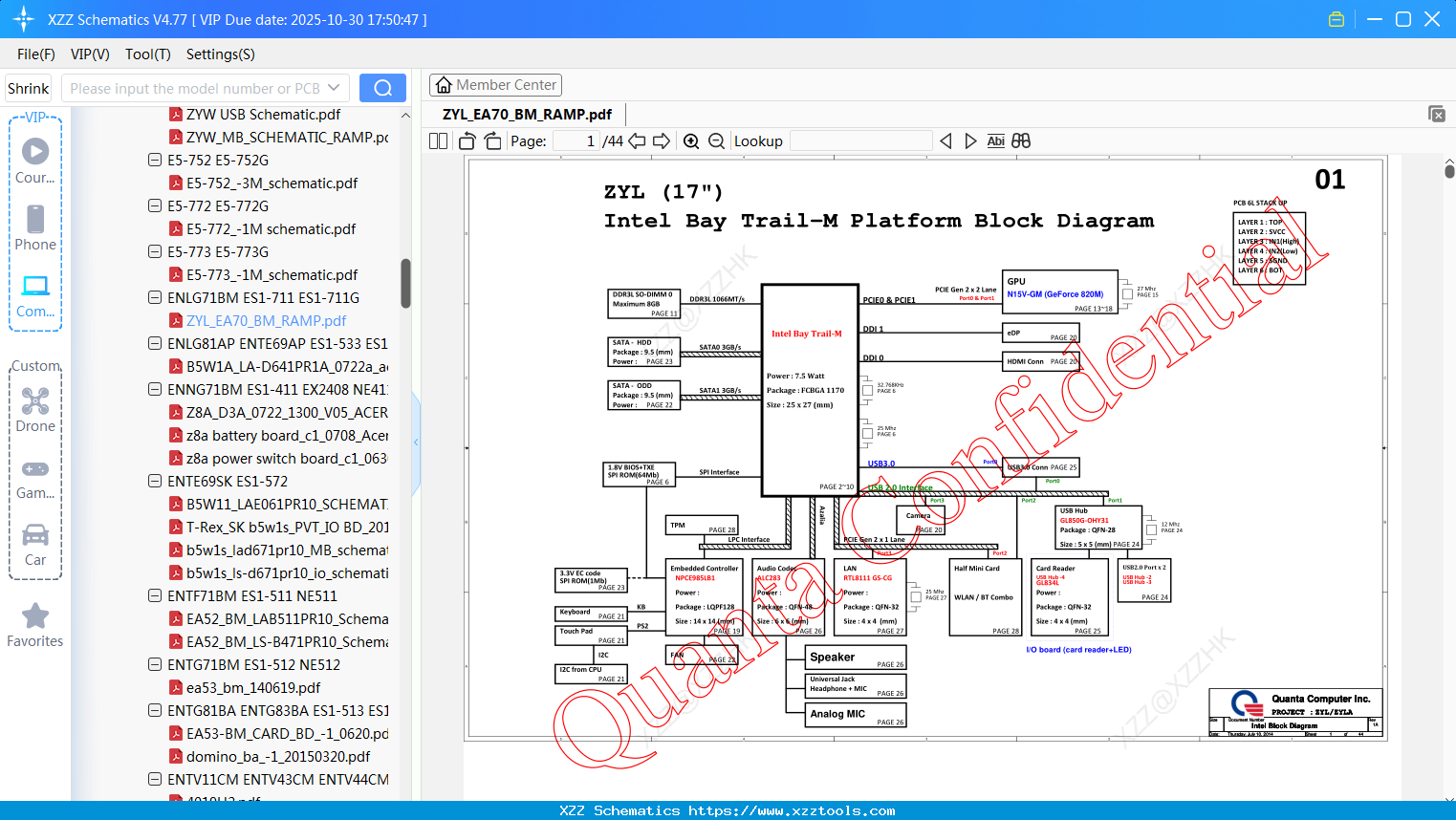The image size is (1456, 820).
Task: Click the file tree scroll-up arrow
Action: pos(405,115)
